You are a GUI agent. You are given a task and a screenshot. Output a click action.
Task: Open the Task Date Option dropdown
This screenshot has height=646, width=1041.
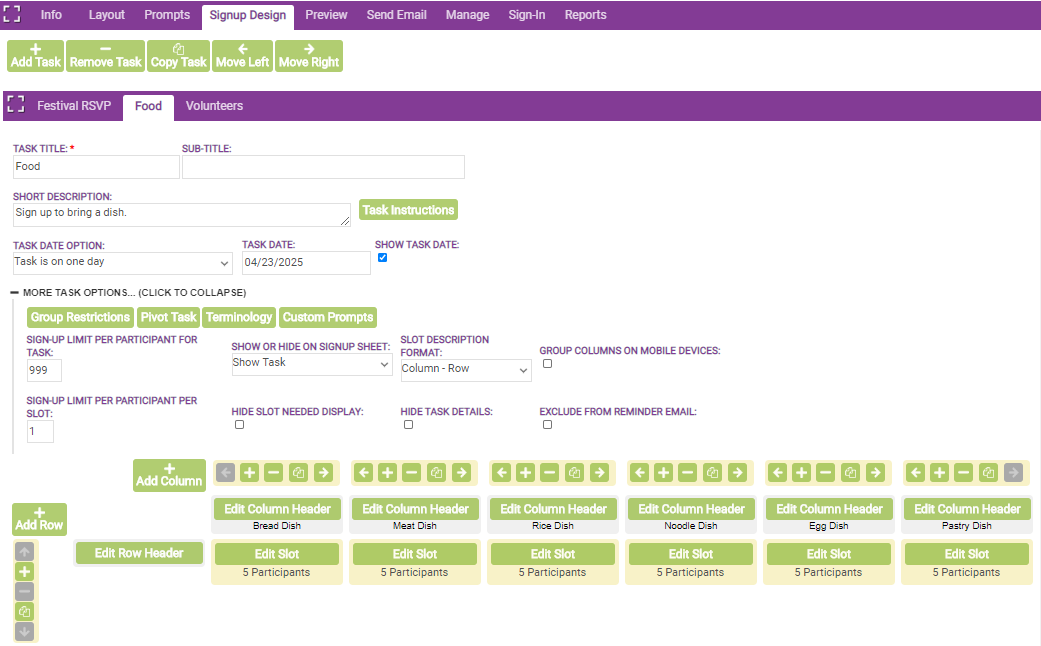pyautogui.click(x=122, y=263)
